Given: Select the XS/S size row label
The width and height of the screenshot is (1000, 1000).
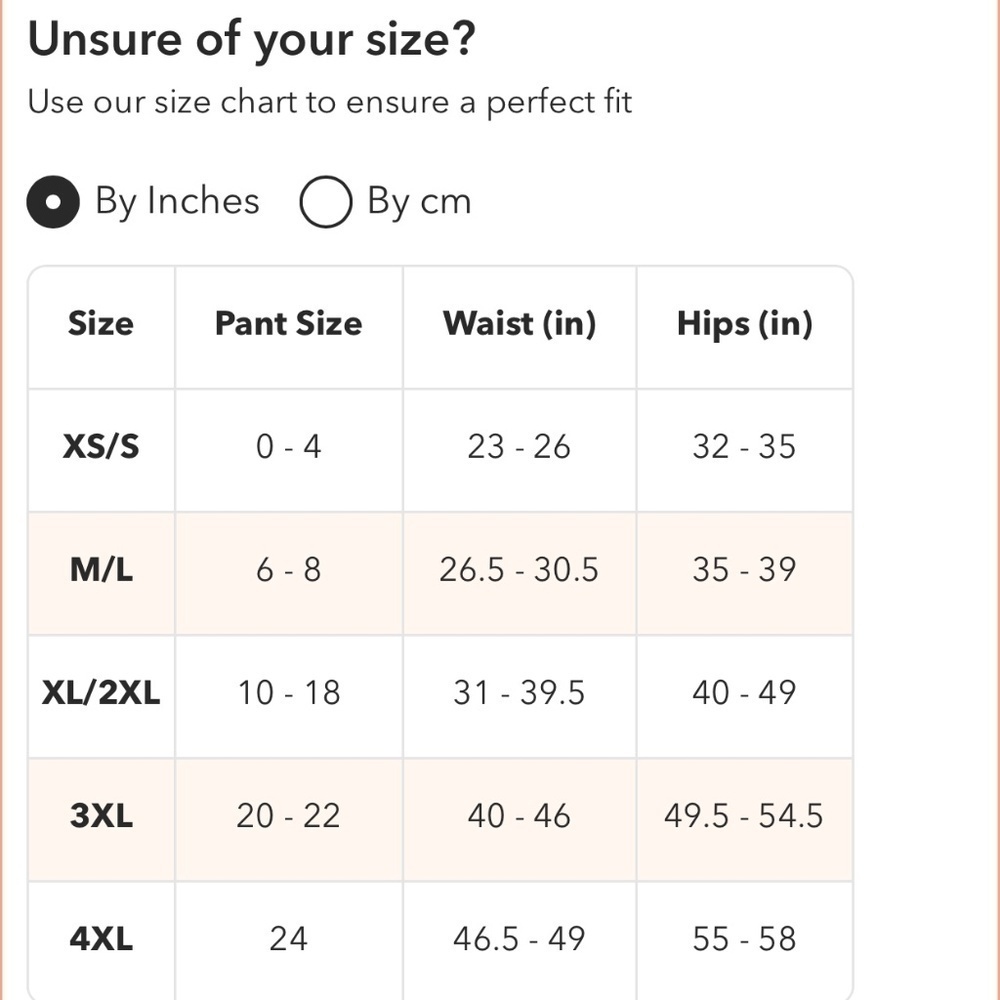Looking at the screenshot, I should click(101, 446).
